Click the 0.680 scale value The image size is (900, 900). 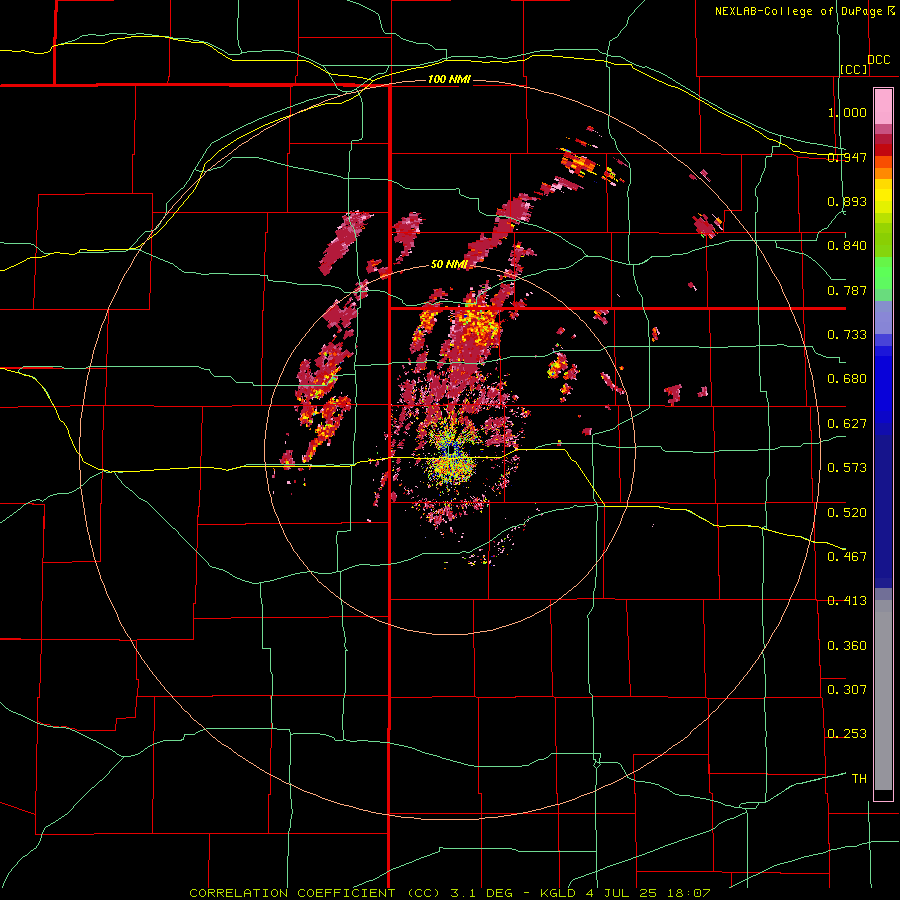point(847,379)
